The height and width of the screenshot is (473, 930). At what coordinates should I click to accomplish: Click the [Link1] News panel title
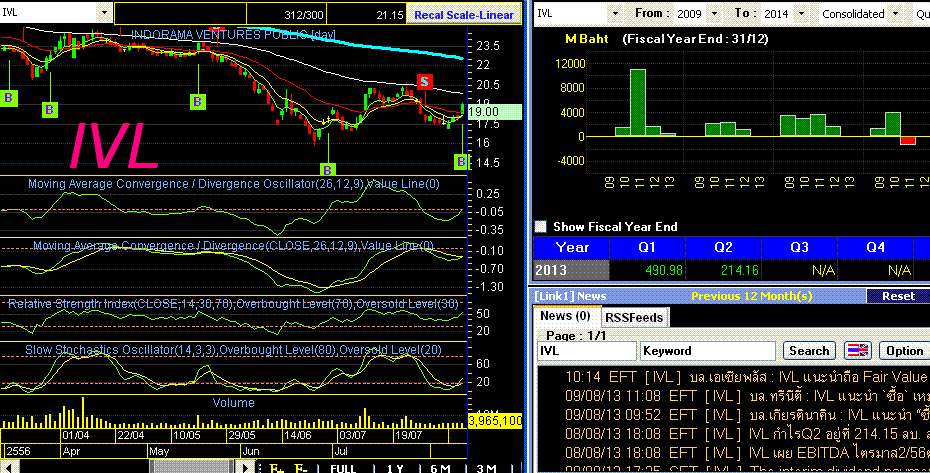tap(570, 296)
